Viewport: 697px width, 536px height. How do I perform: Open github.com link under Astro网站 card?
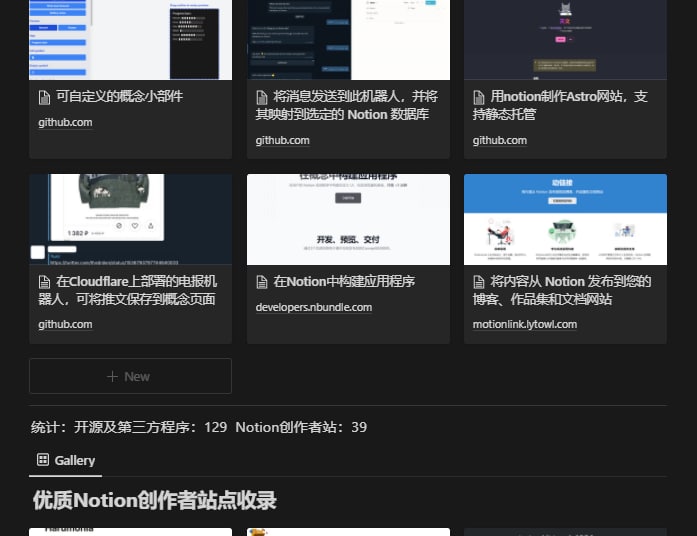(x=500, y=140)
